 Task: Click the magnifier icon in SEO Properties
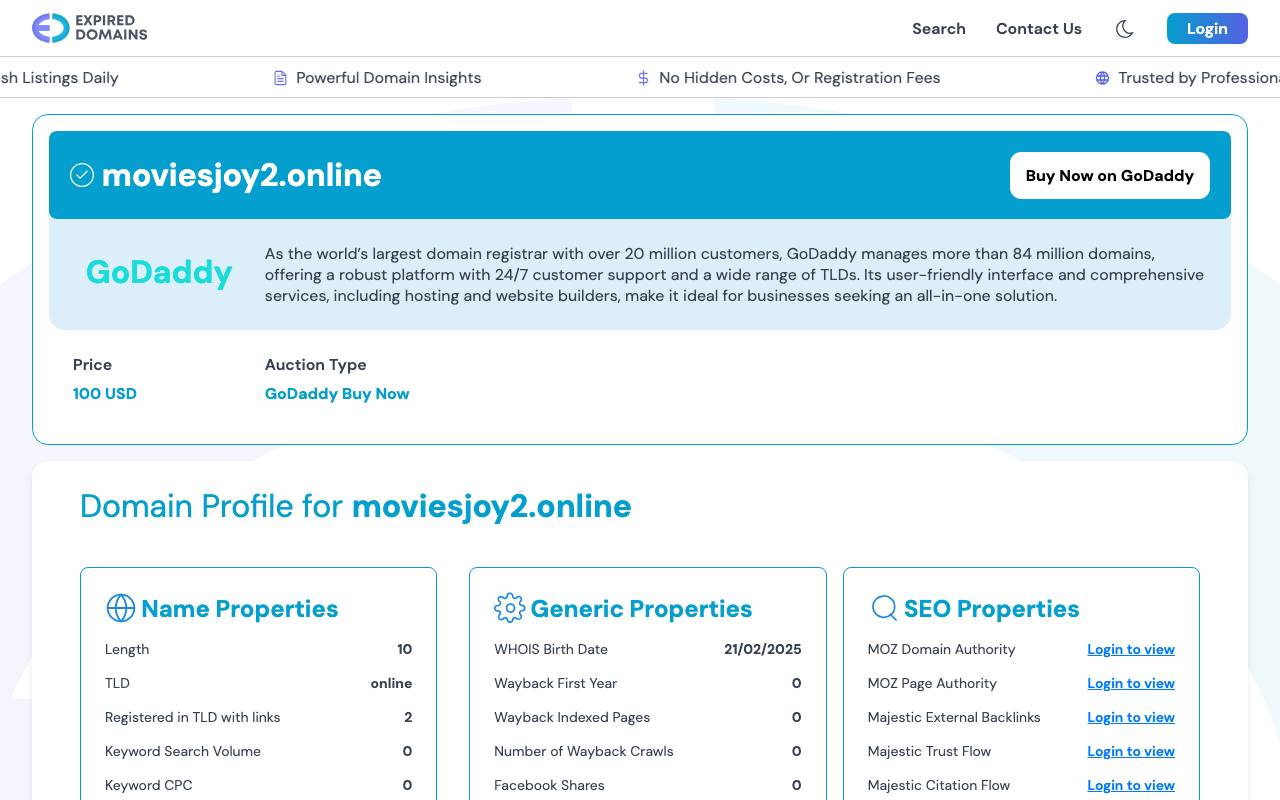[884, 608]
